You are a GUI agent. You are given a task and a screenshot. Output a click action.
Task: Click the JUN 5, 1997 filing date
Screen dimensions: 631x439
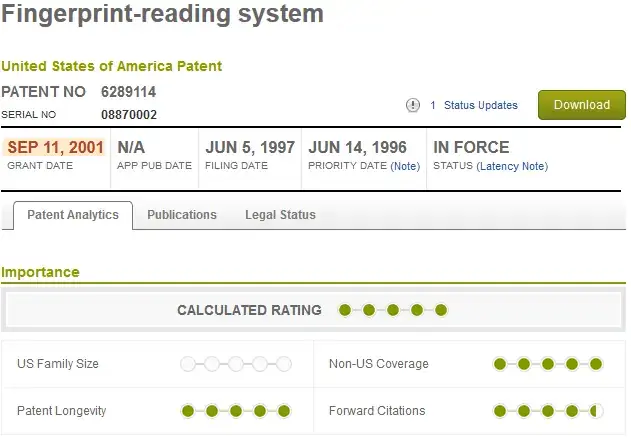250,147
